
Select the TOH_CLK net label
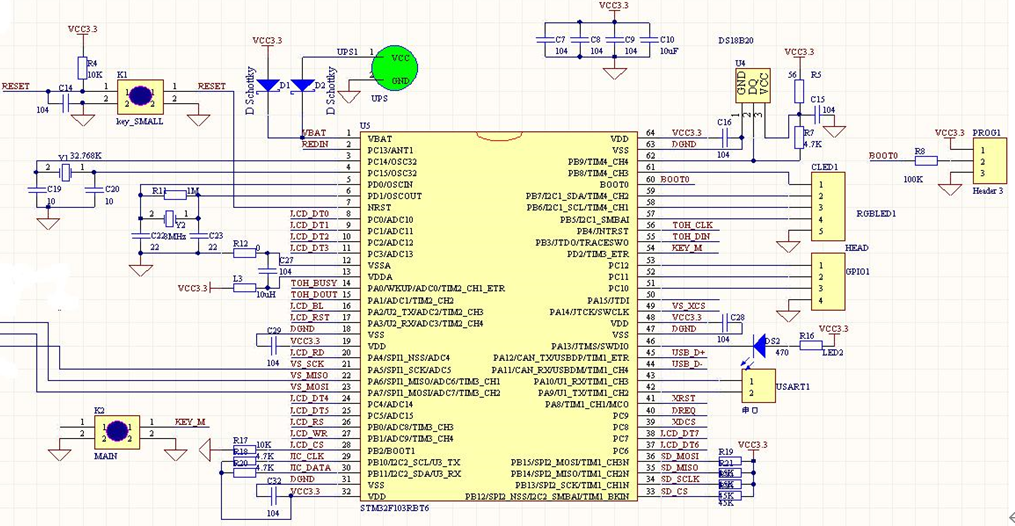[692, 225]
